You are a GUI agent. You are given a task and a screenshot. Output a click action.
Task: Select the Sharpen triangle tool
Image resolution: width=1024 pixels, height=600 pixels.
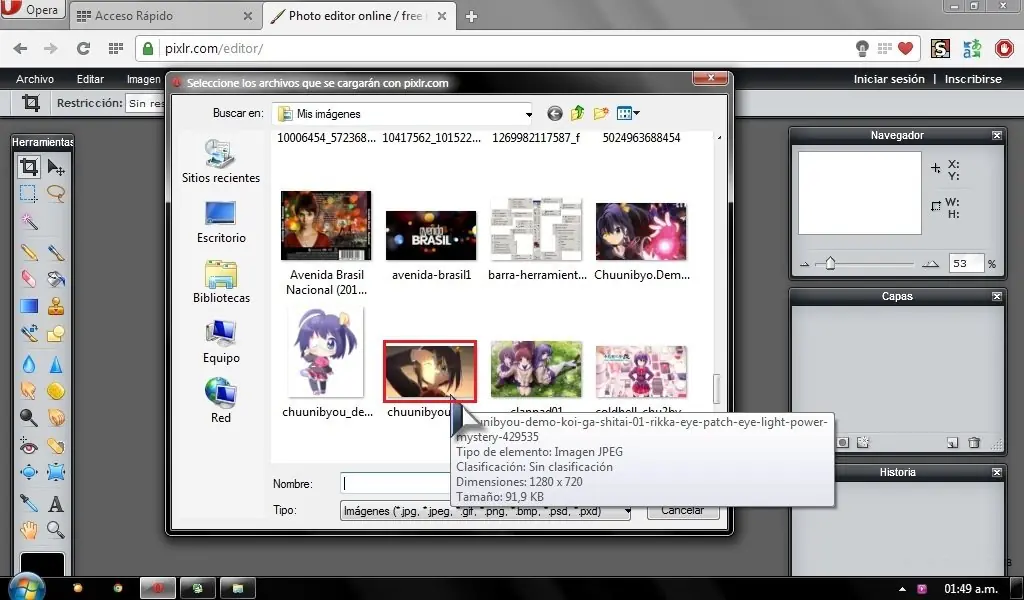point(56,363)
